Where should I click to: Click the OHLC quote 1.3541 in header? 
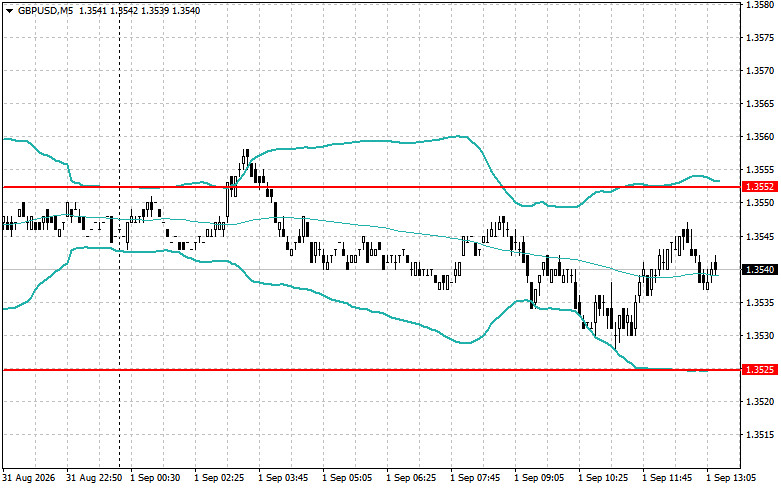pos(93,10)
